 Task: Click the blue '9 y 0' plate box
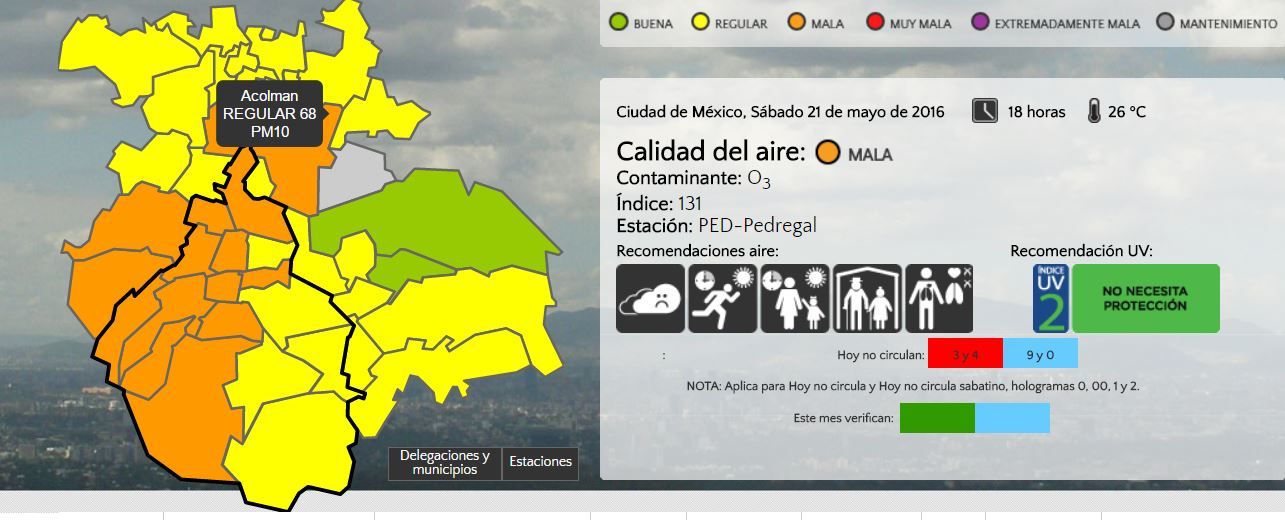click(x=1040, y=354)
